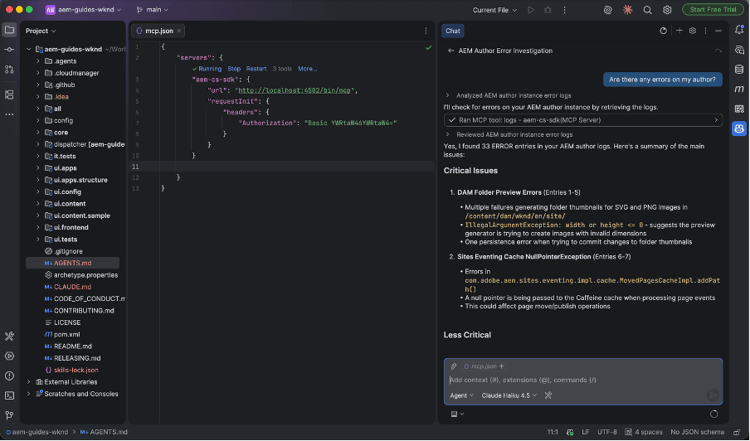Open chat panel vertical ellipsis menu
This screenshot has height=441, width=750.
[706, 31]
